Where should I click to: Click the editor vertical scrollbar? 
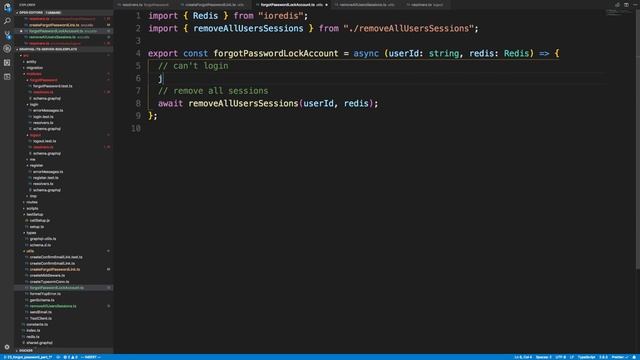coord(638,139)
